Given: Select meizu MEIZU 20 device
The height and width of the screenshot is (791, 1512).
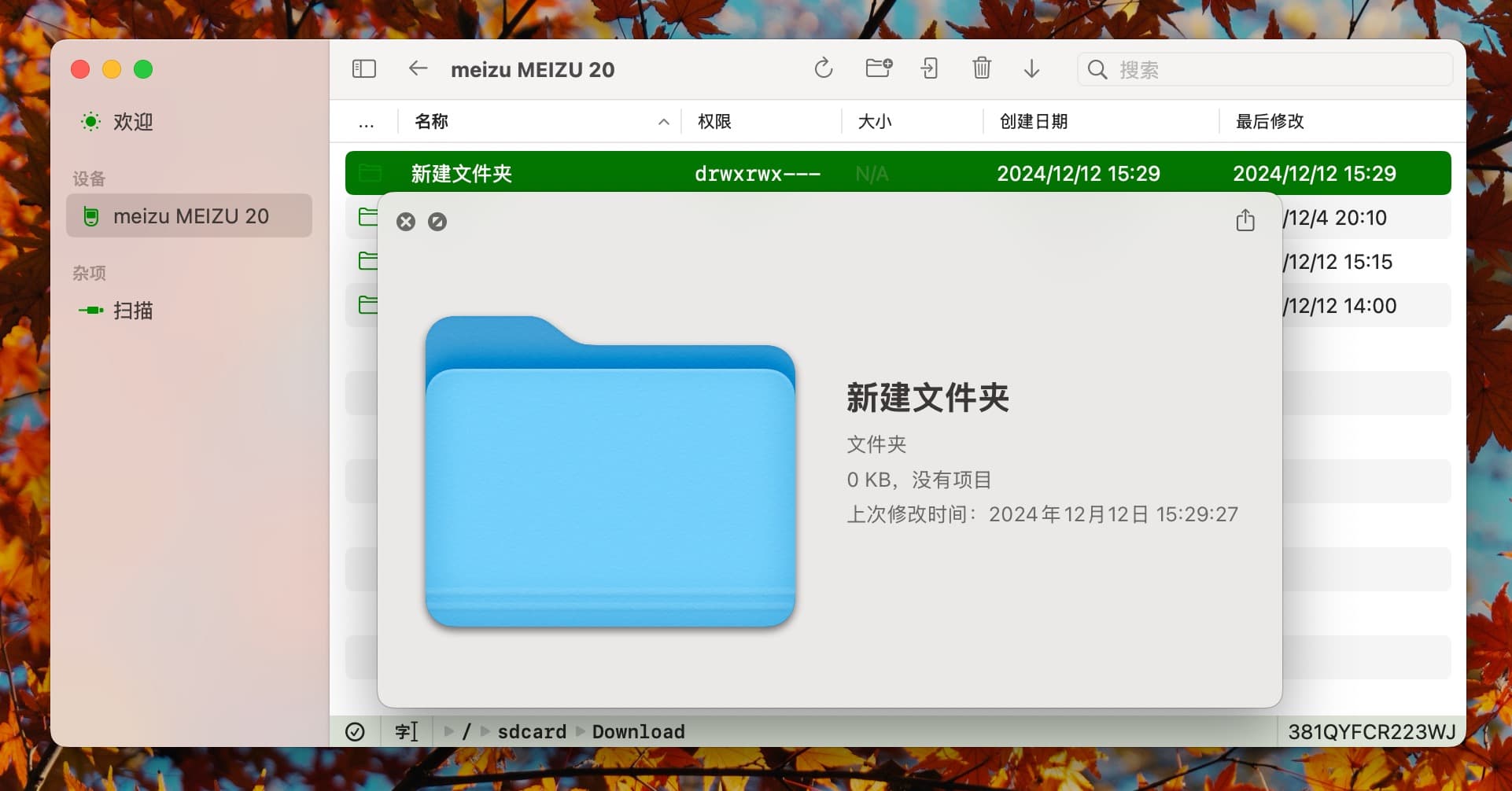Looking at the screenshot, I should coord(190,216).
